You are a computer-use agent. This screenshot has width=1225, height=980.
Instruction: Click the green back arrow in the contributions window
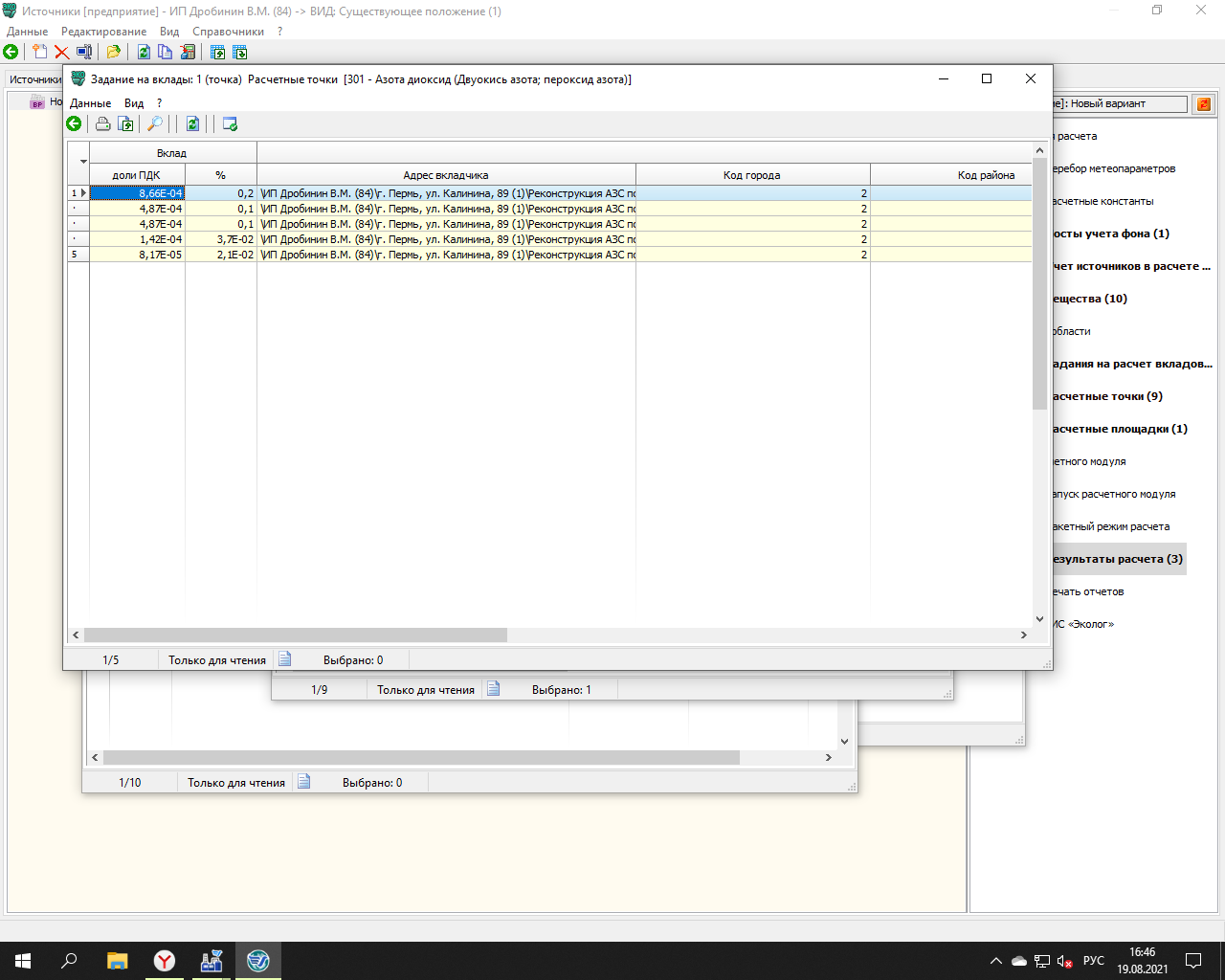point(74,123)
